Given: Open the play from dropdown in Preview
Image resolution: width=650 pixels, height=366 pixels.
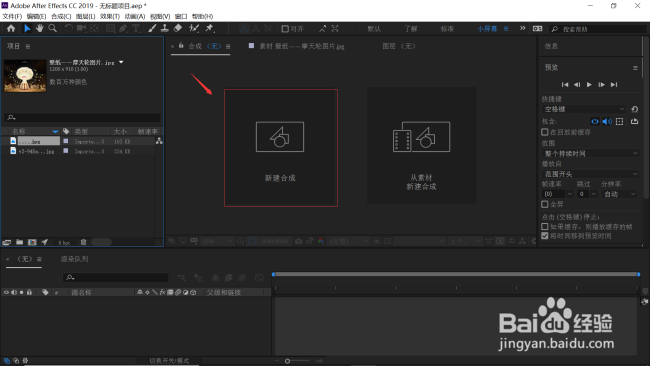Looking at the screenshot, I should [591, 174].
